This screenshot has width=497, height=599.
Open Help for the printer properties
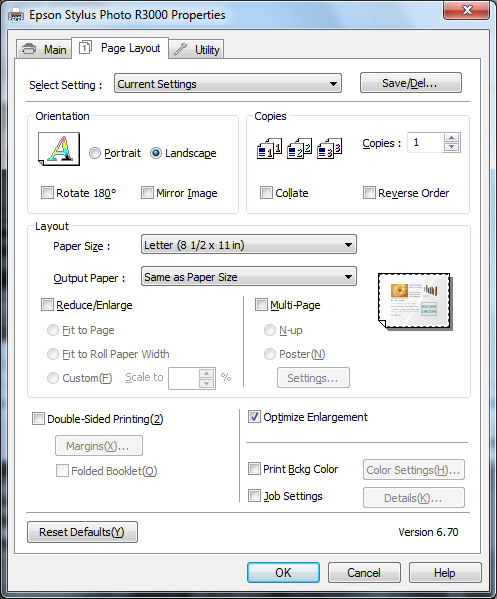[445, 572]
